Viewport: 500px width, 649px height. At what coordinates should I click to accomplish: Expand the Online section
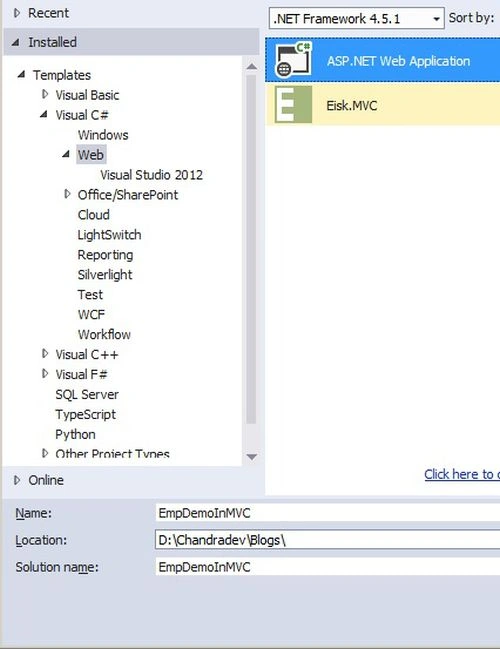coord(17,480)
